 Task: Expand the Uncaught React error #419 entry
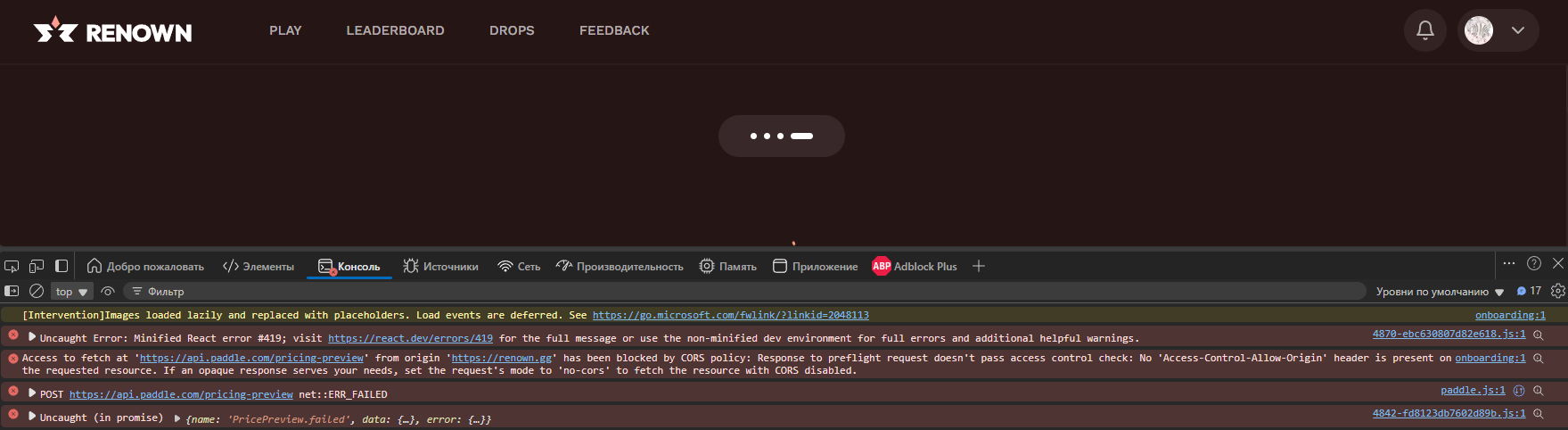click(32, 337)
